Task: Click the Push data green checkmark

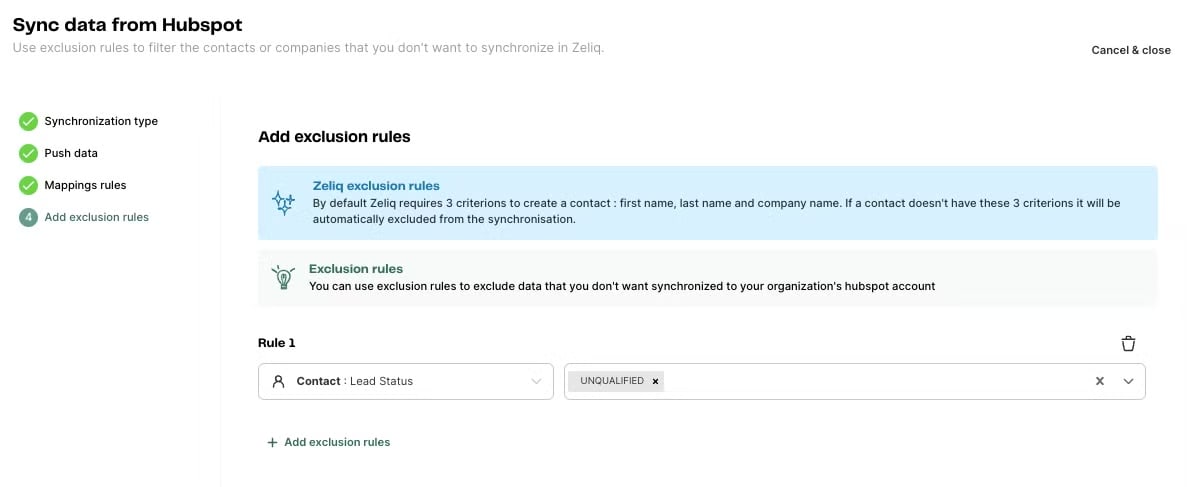Action: 28,154
